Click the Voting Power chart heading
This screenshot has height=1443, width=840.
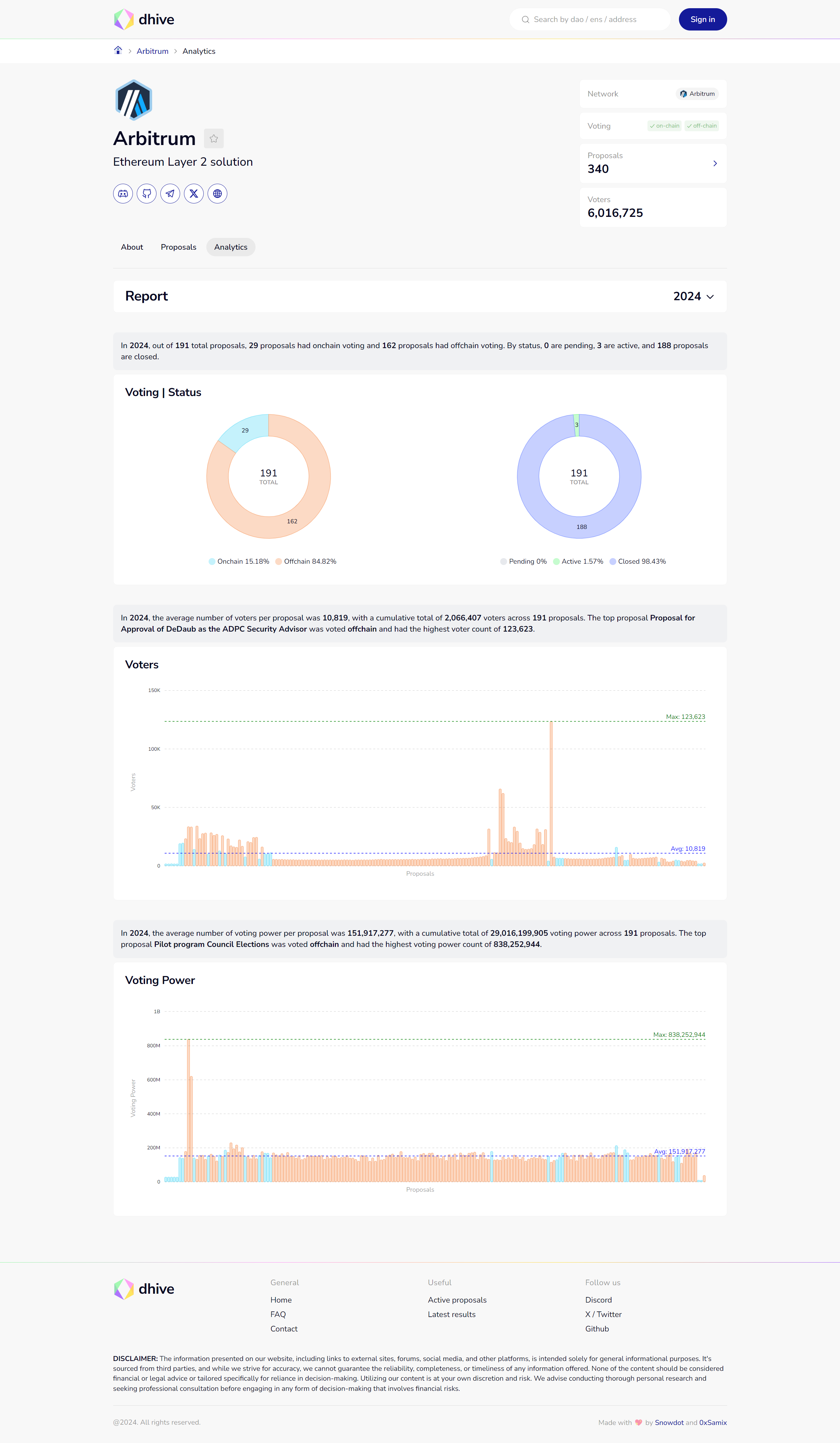point(160,980)
